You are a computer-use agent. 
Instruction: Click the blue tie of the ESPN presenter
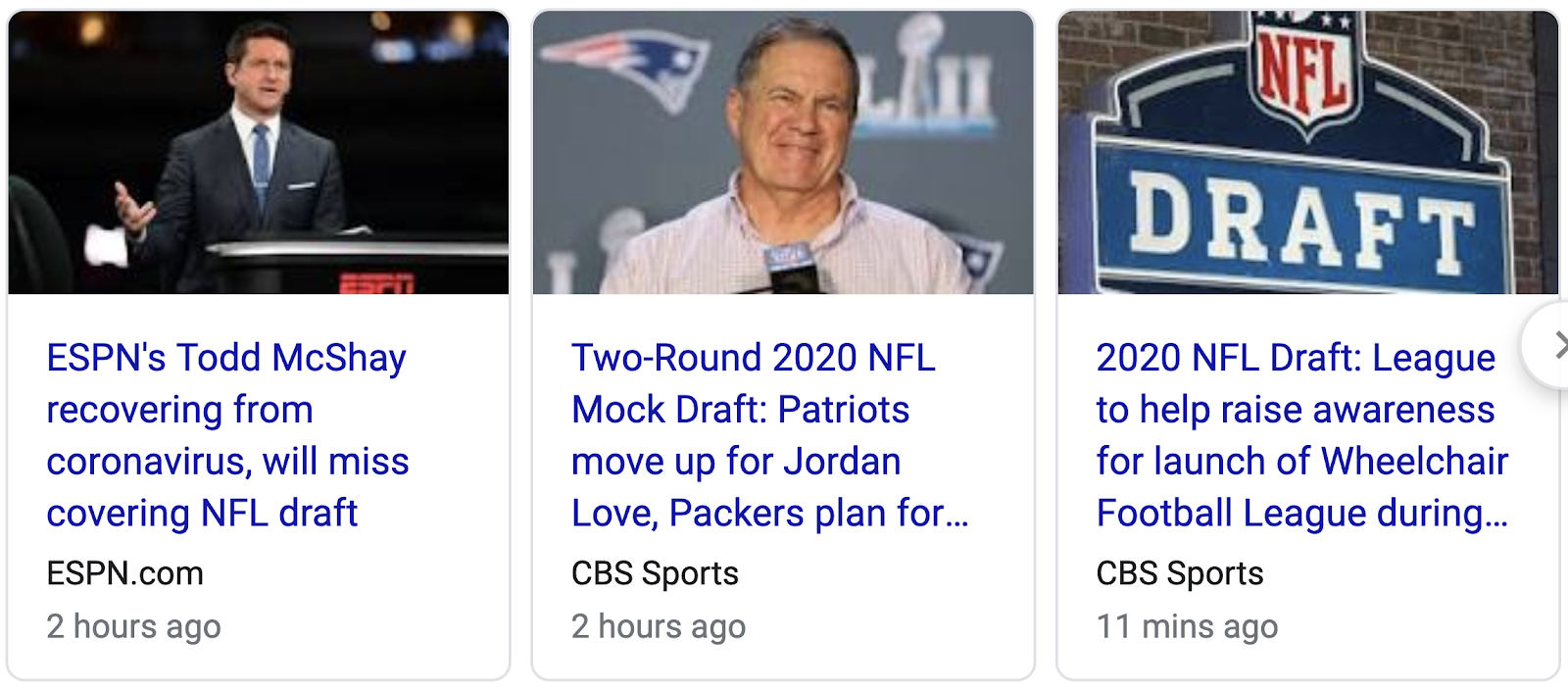coord(261,162)
